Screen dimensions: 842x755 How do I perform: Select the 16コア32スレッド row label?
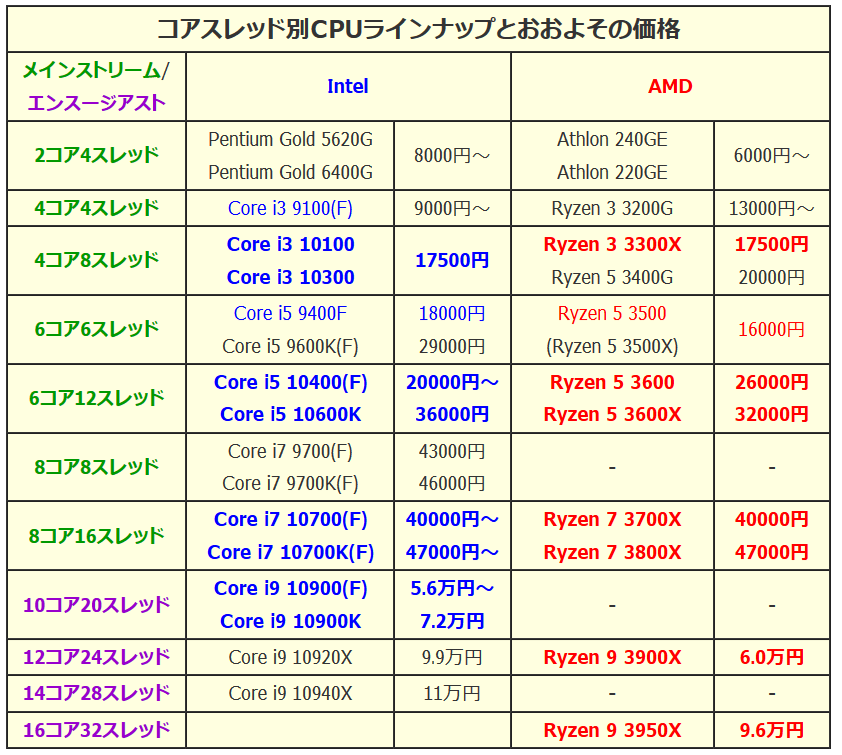97,730
